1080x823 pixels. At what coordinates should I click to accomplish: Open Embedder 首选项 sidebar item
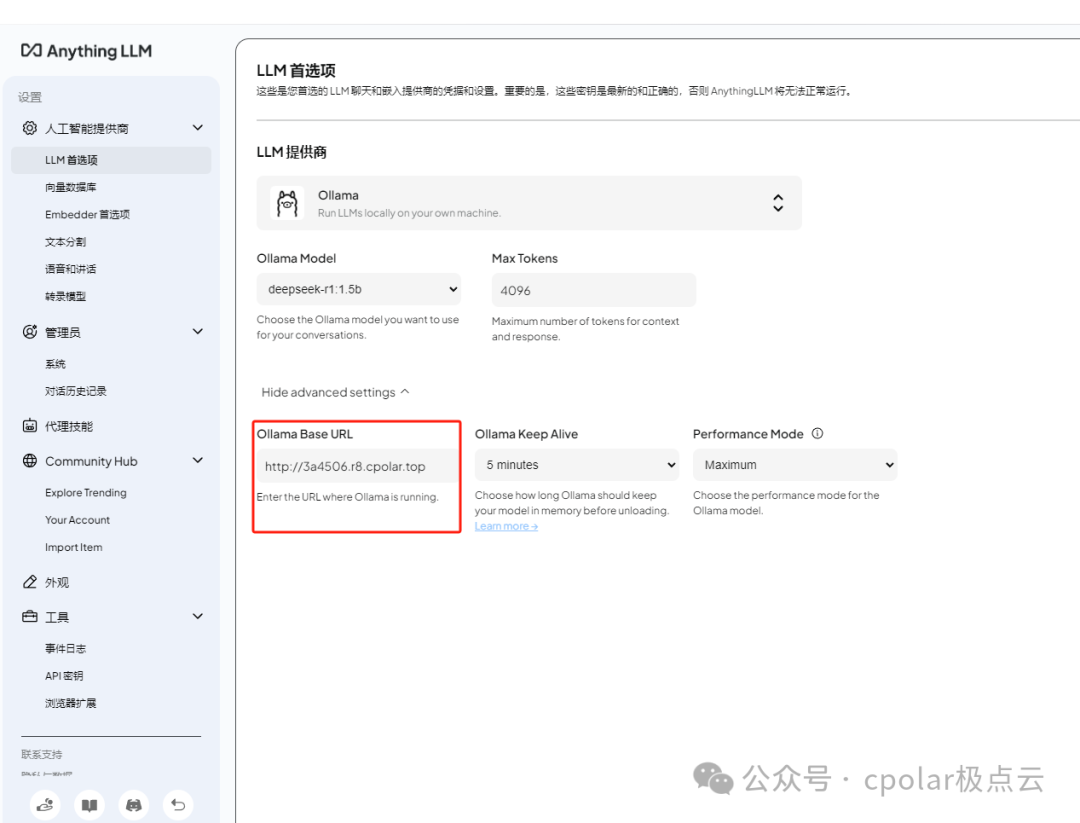coord(87,214)
